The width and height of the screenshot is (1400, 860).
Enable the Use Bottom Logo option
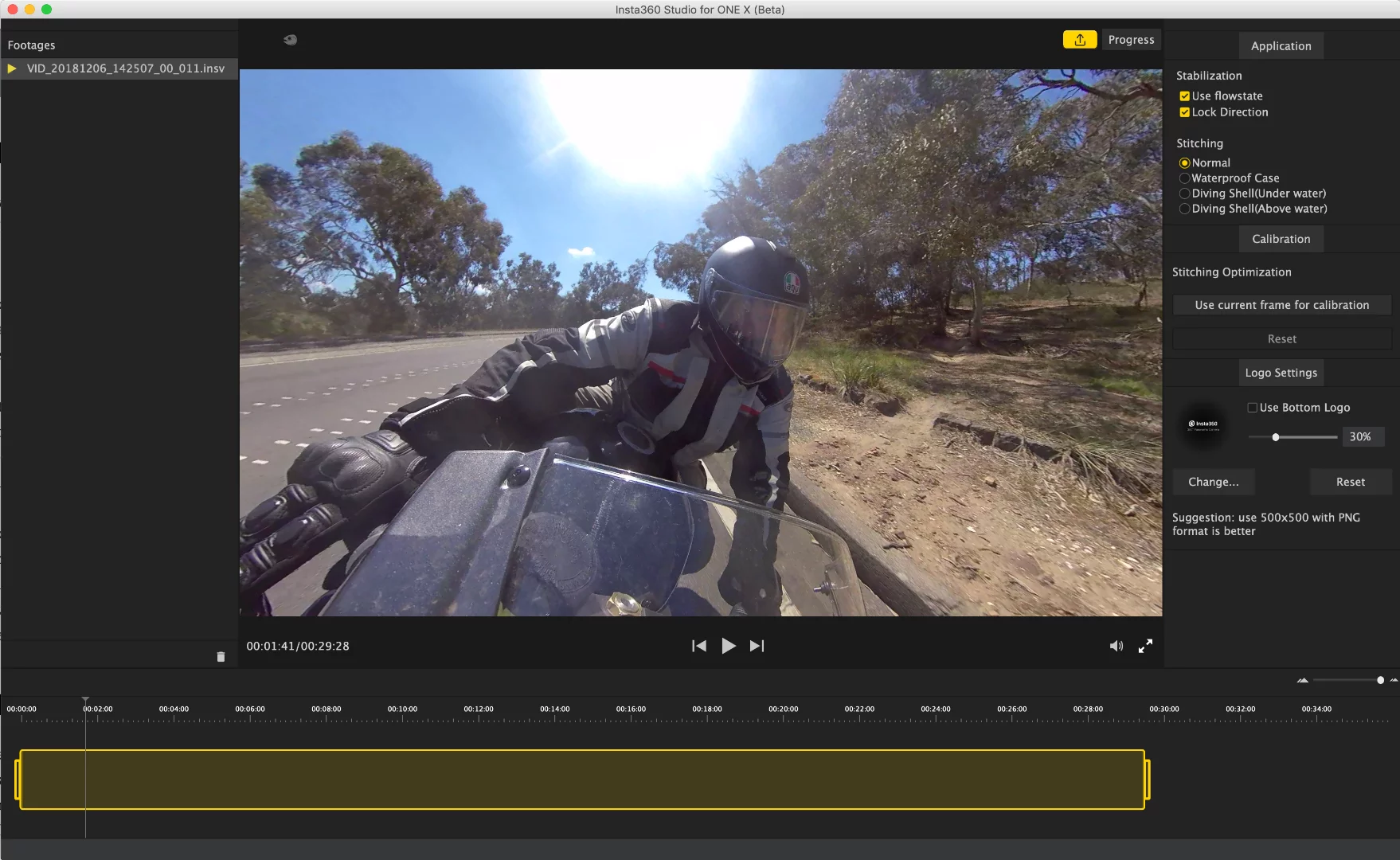pos(1252,407)
